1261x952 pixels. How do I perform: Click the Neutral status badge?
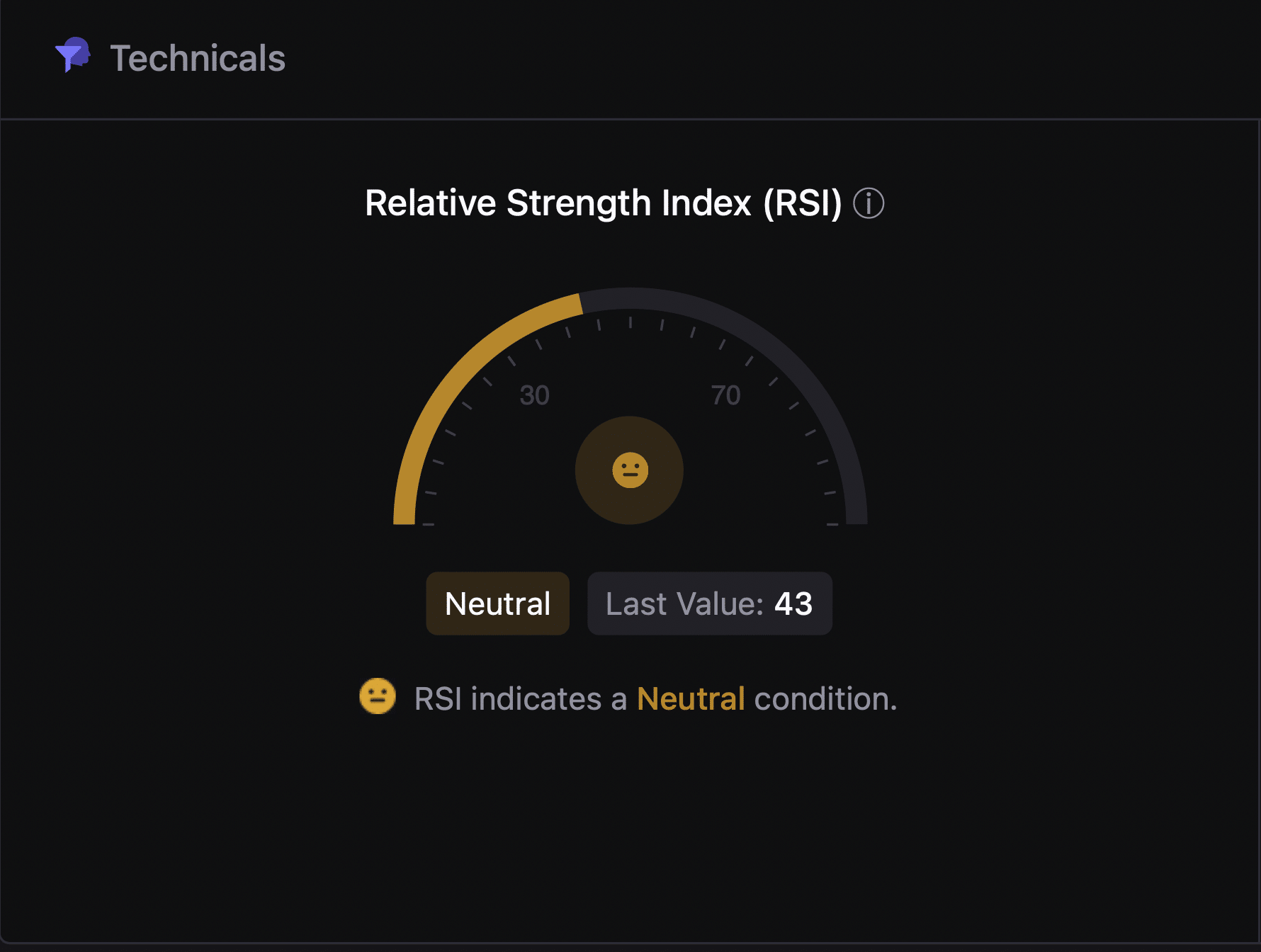497,603
